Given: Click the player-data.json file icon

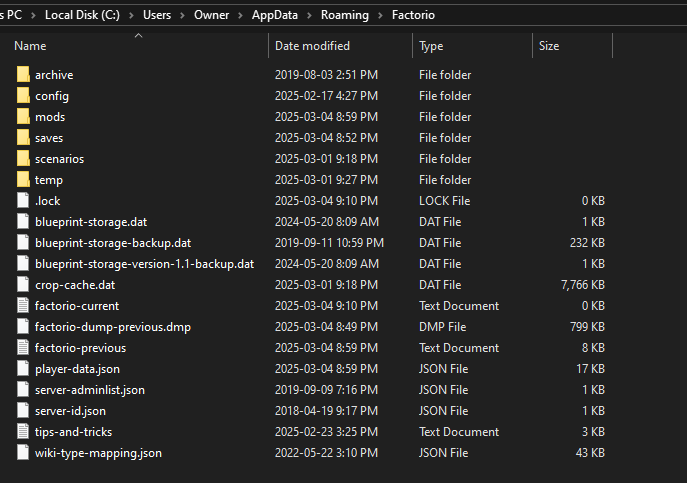Looking at the screenshot, I should click(23, 369).
